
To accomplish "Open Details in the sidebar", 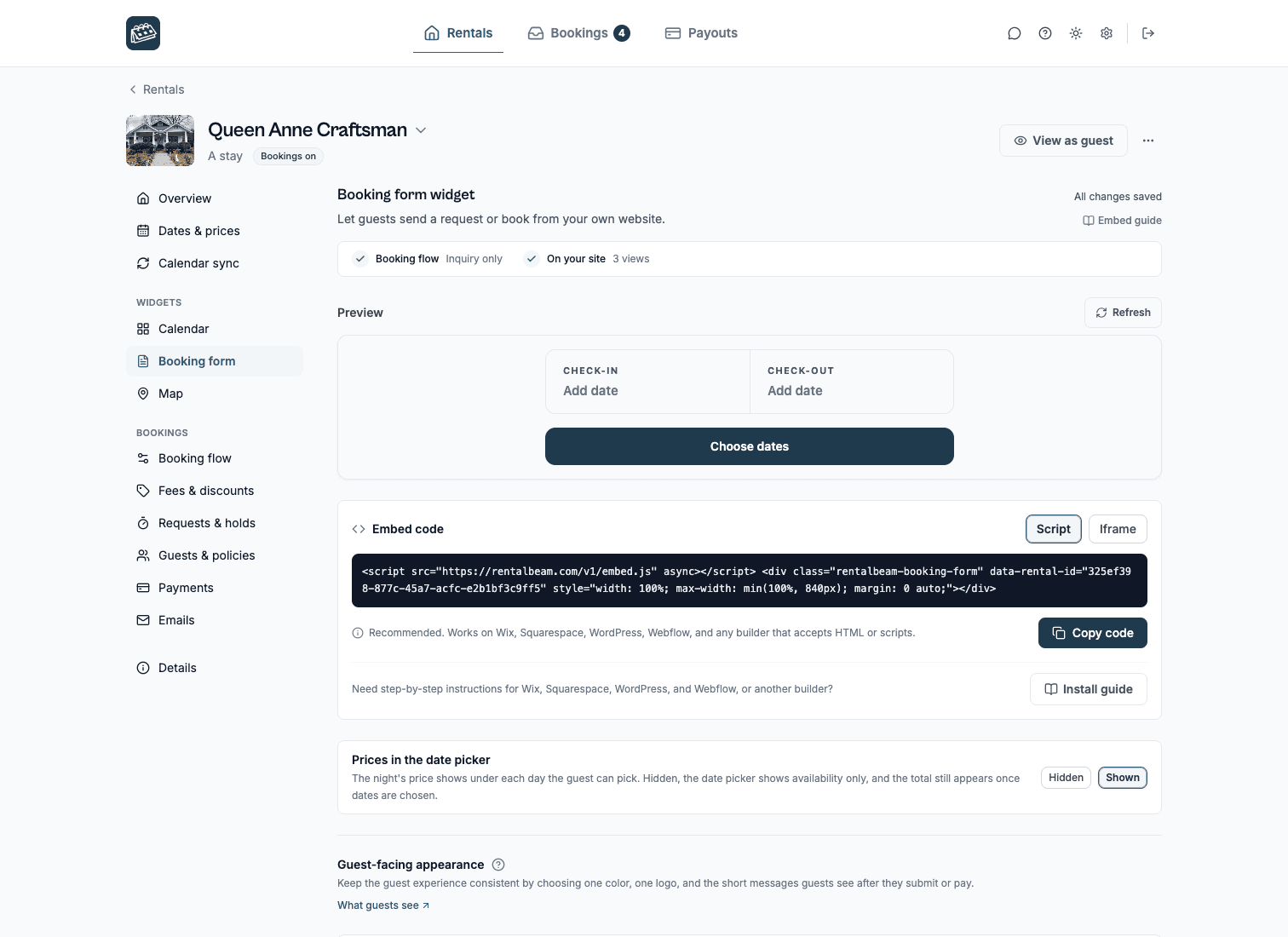I will pos(215,668).
